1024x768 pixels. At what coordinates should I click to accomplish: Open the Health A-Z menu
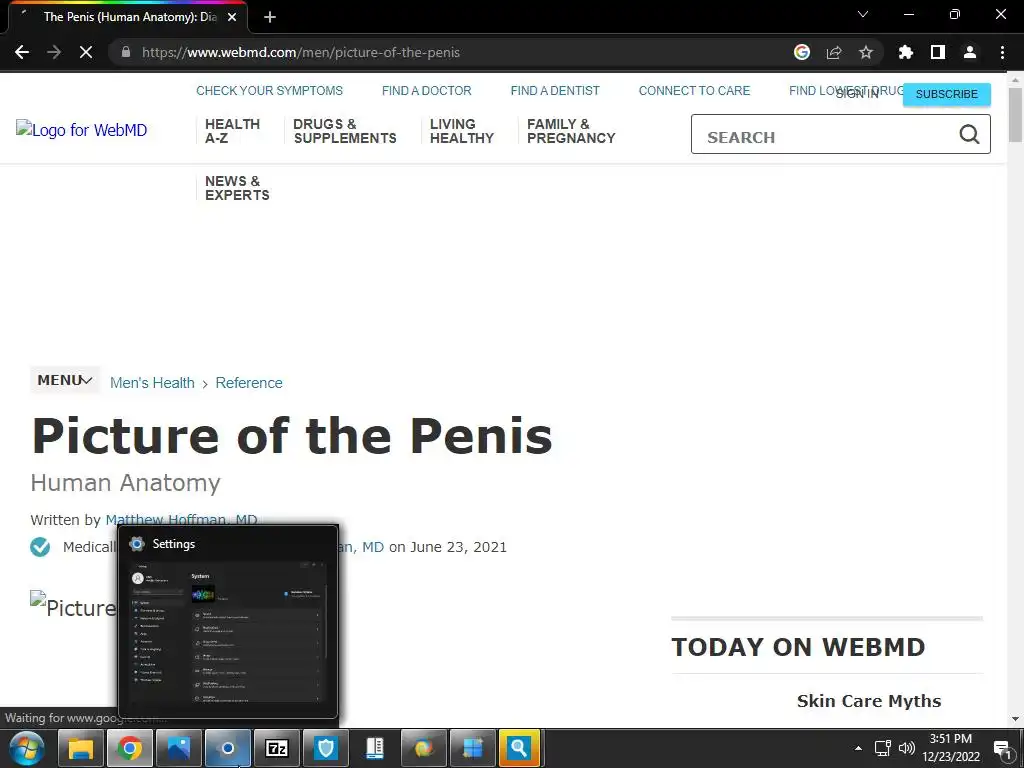coord(232,131)
